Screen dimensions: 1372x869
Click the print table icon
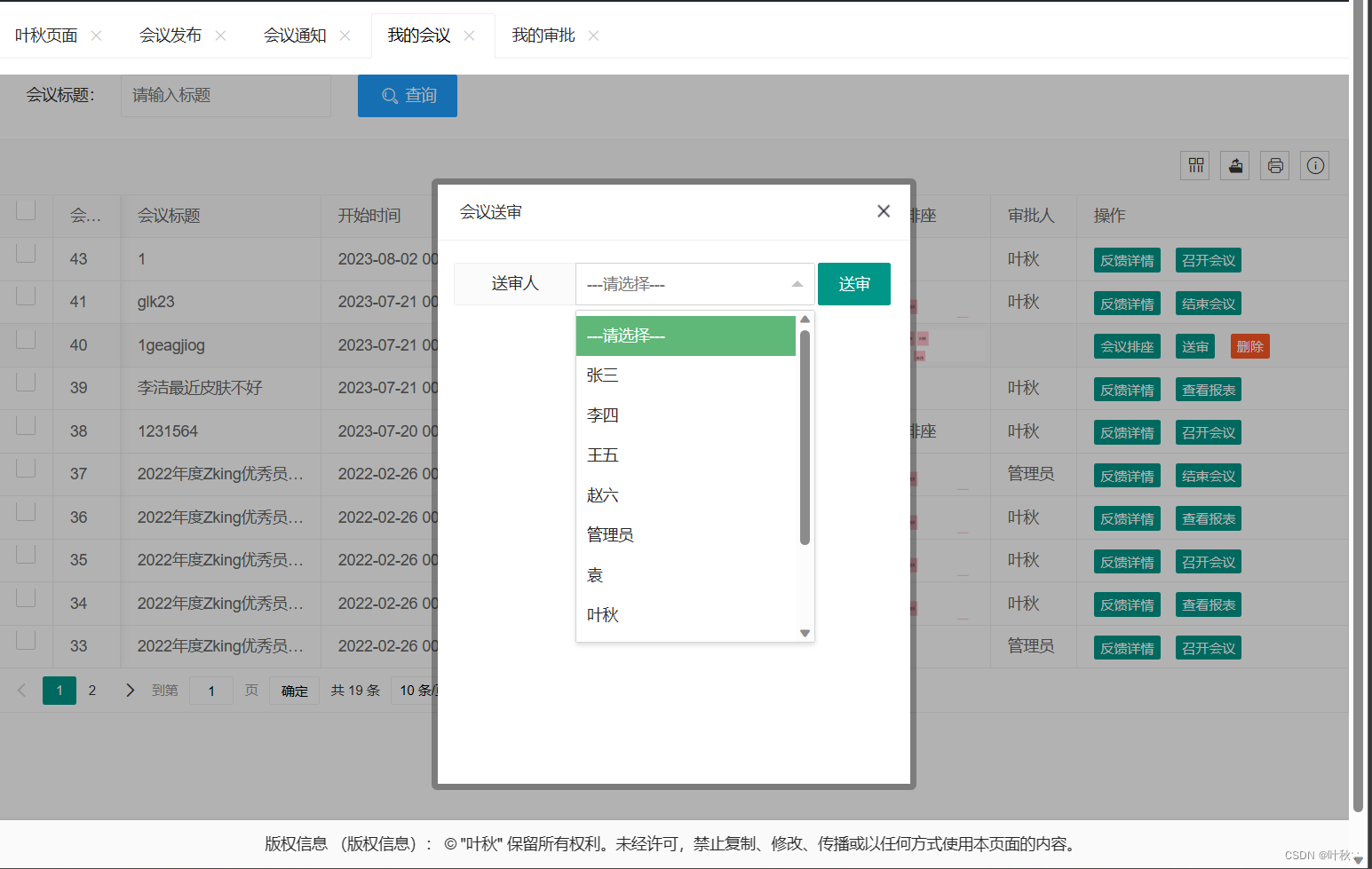1275,166
